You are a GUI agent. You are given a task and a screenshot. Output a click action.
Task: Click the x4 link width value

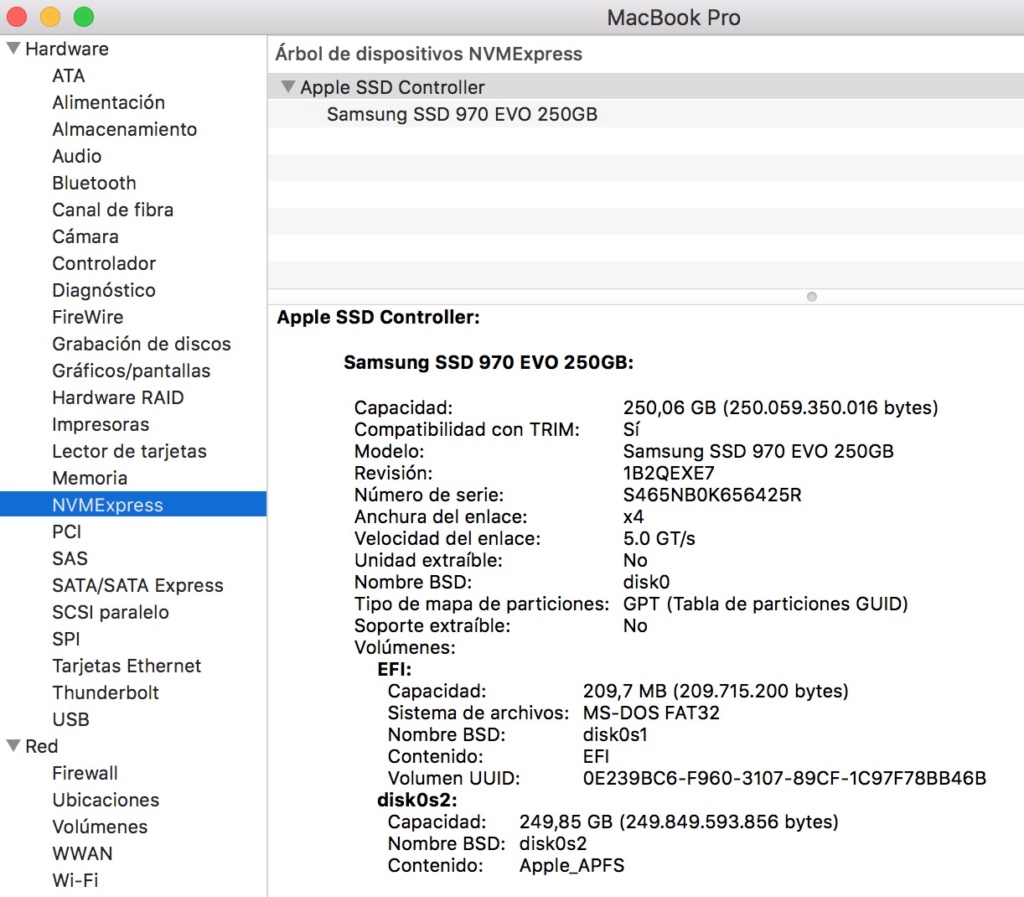click(633, 516)
